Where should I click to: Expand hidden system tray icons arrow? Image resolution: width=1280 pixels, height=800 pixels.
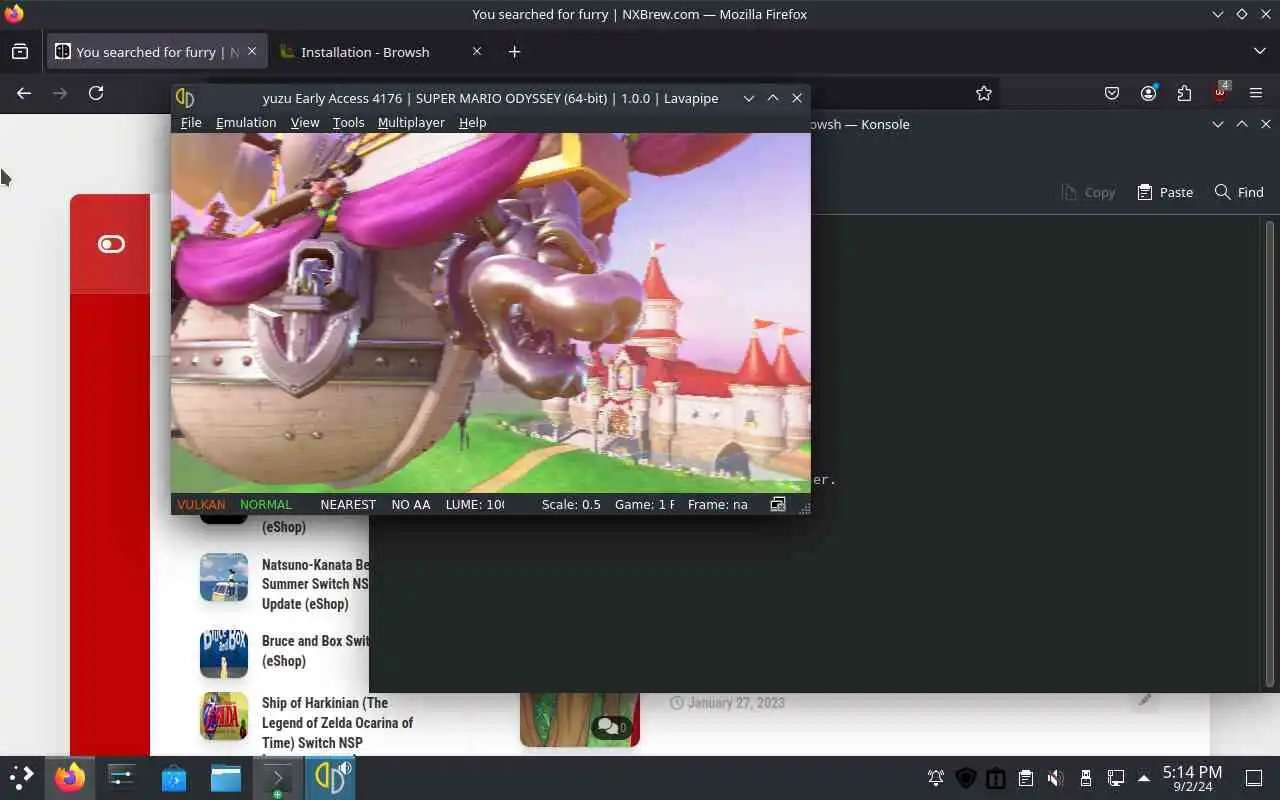(1144, 778)
